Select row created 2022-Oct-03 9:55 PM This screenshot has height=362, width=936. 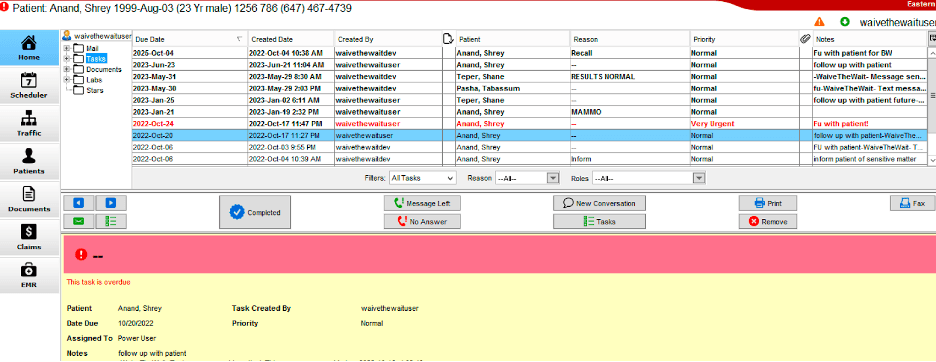coord(530,147)
